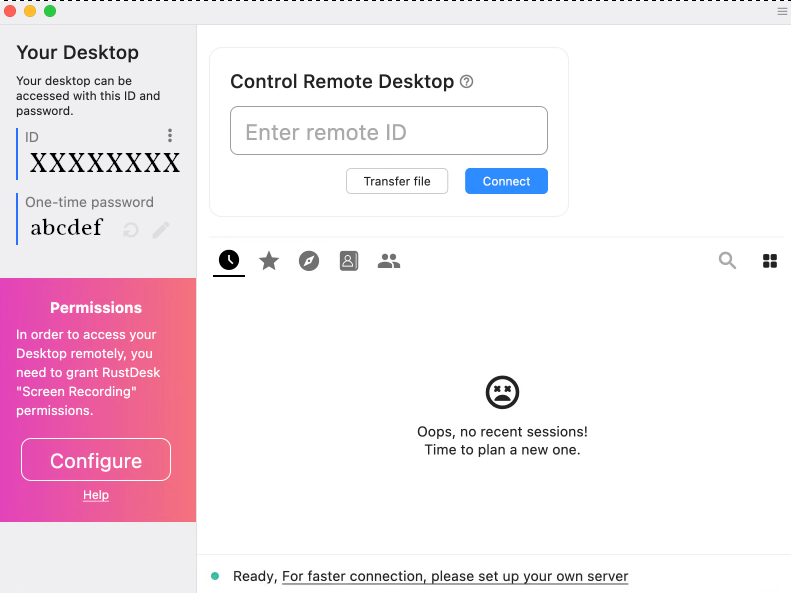Edit the one-time password pencil icon
The height and width of the screenshot is (593, 791).
point(161,230)
